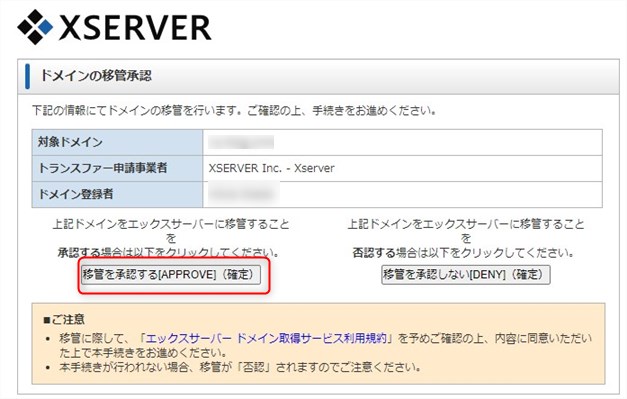Click the 本手続きが行われない場合 note line
This screenshot has height=399, width=627.
click(240, 367)
